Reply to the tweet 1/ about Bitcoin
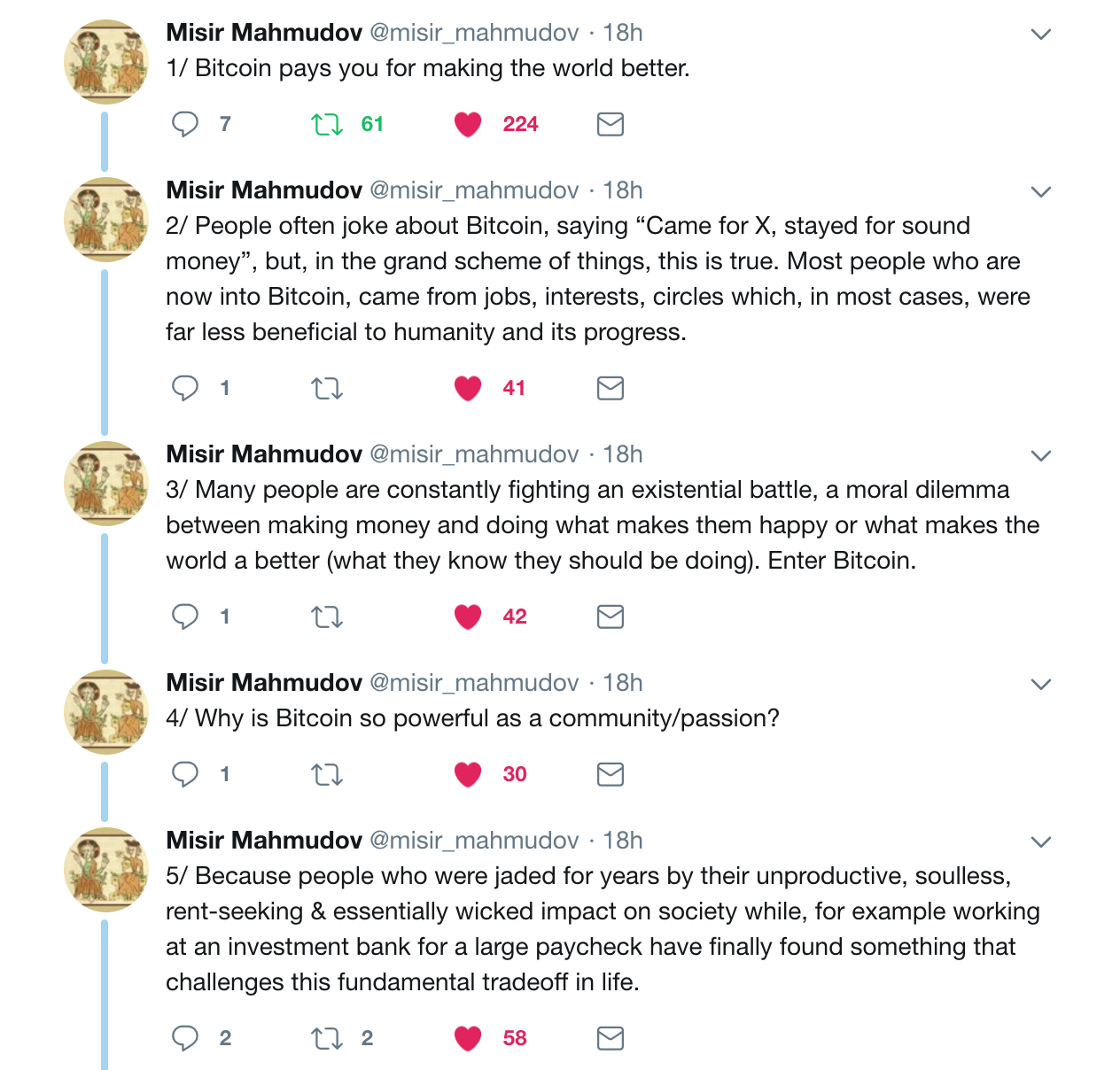 point(185,124)
